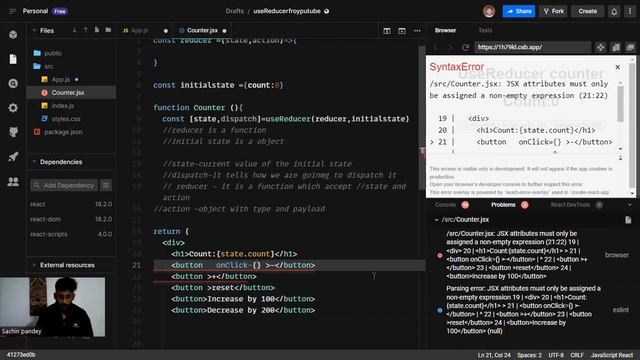Close the SyntaxError overlay
Image resolution: width=640 pixels, height=360 pixels.
pyautogui.click(x=618, y=67)
